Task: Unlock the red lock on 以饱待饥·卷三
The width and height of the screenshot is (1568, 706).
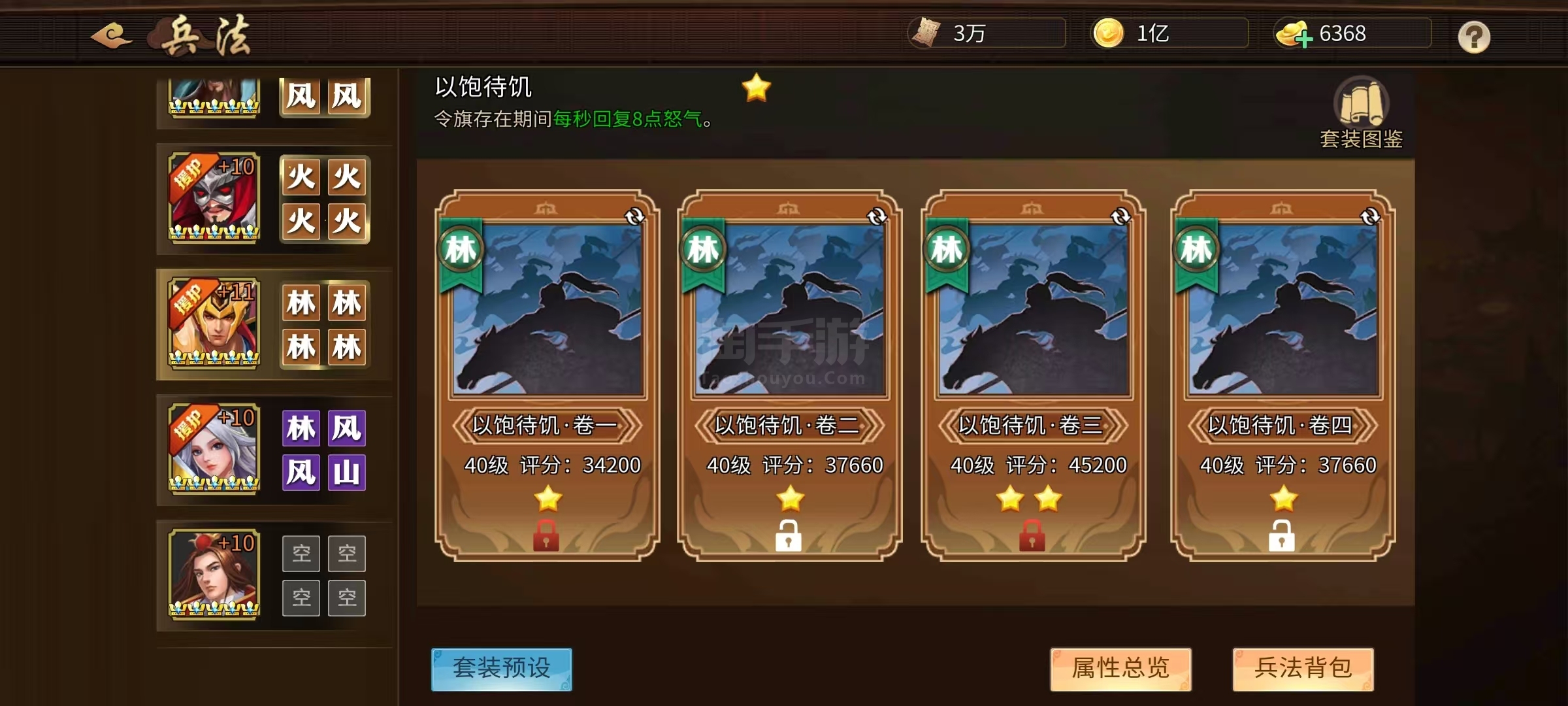Action: 1032,535
